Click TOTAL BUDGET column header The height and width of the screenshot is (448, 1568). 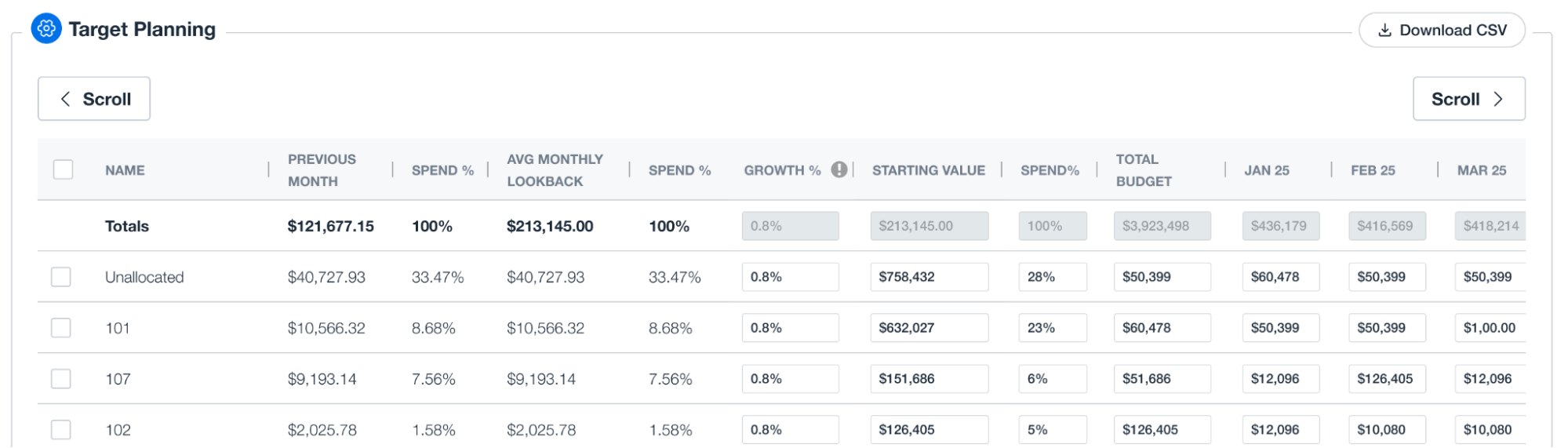(1144, 170)
